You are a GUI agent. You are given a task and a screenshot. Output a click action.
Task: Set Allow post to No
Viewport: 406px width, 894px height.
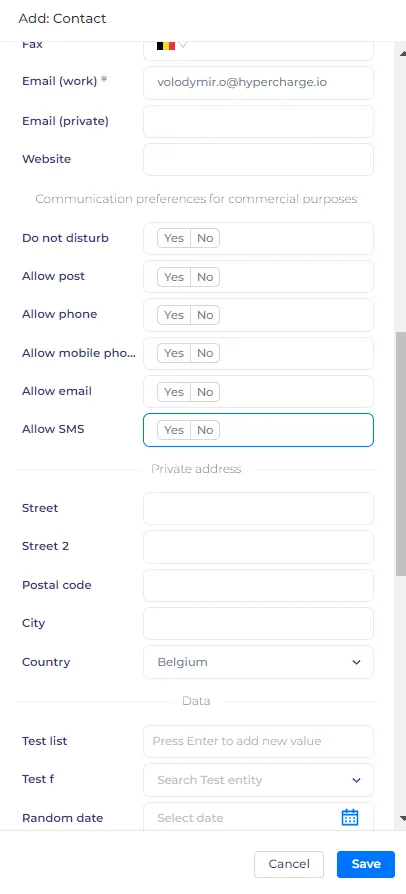(x=205, y=277)
